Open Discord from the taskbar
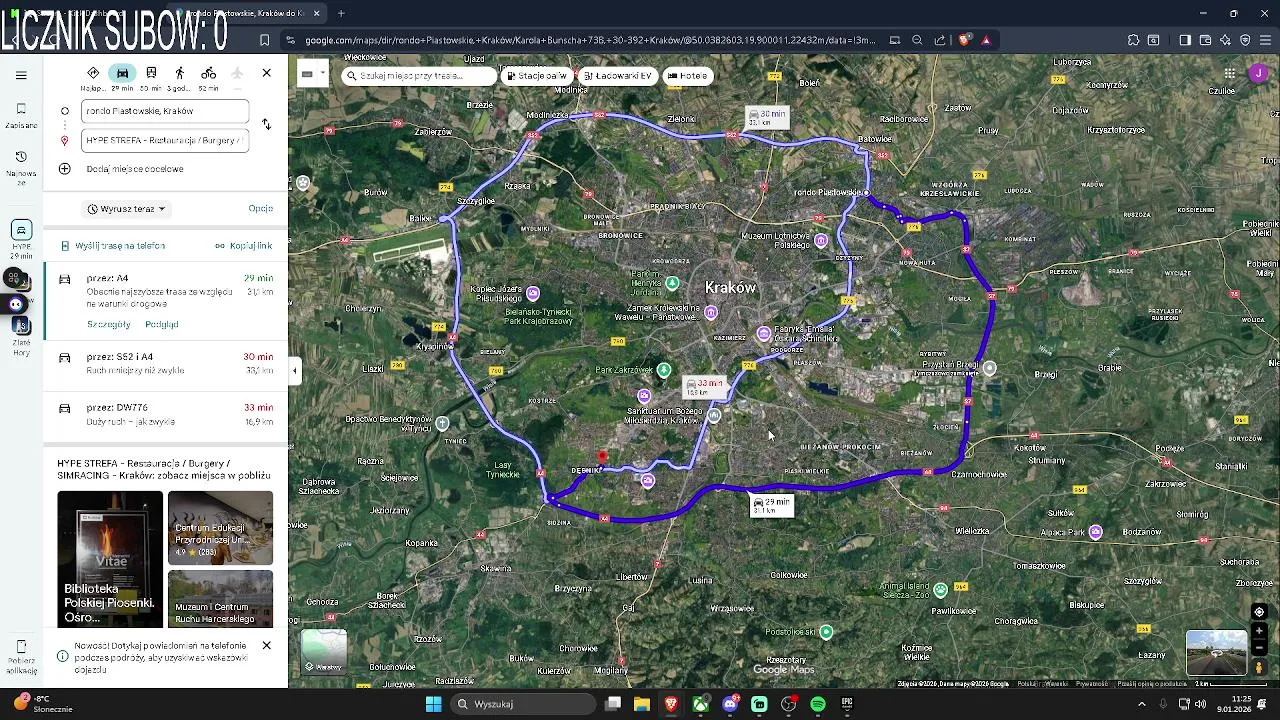 point(730,704)
